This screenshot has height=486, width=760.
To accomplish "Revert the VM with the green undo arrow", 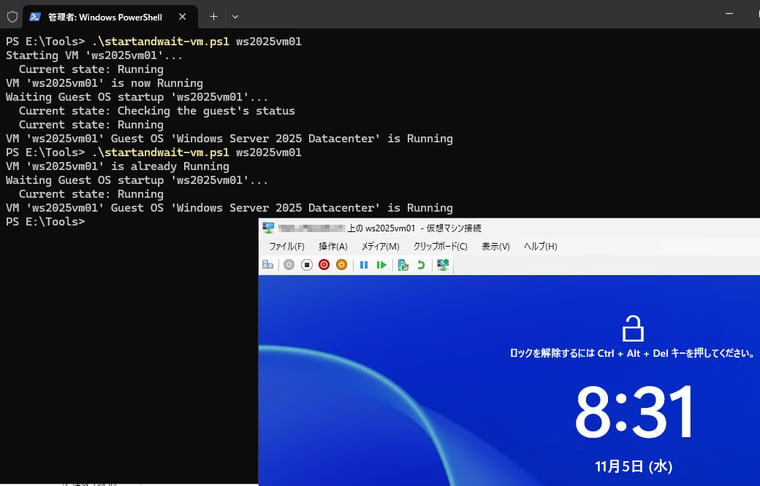I will click(421, 265).
